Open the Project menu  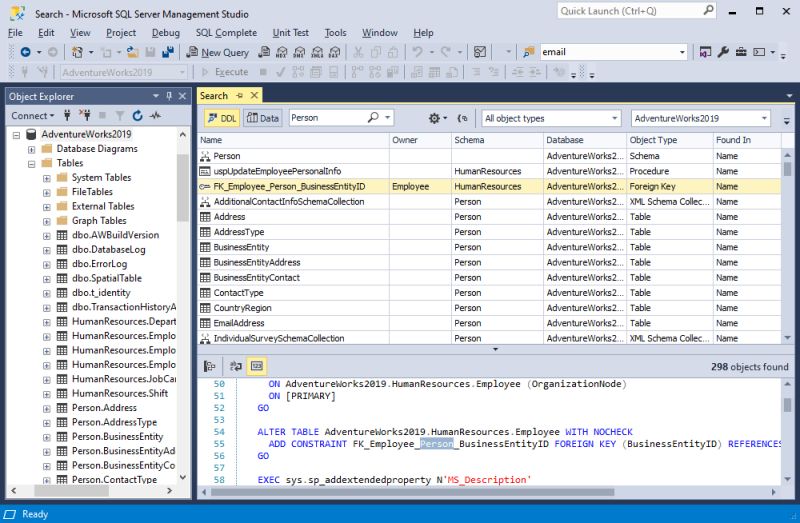click(121, 33)
